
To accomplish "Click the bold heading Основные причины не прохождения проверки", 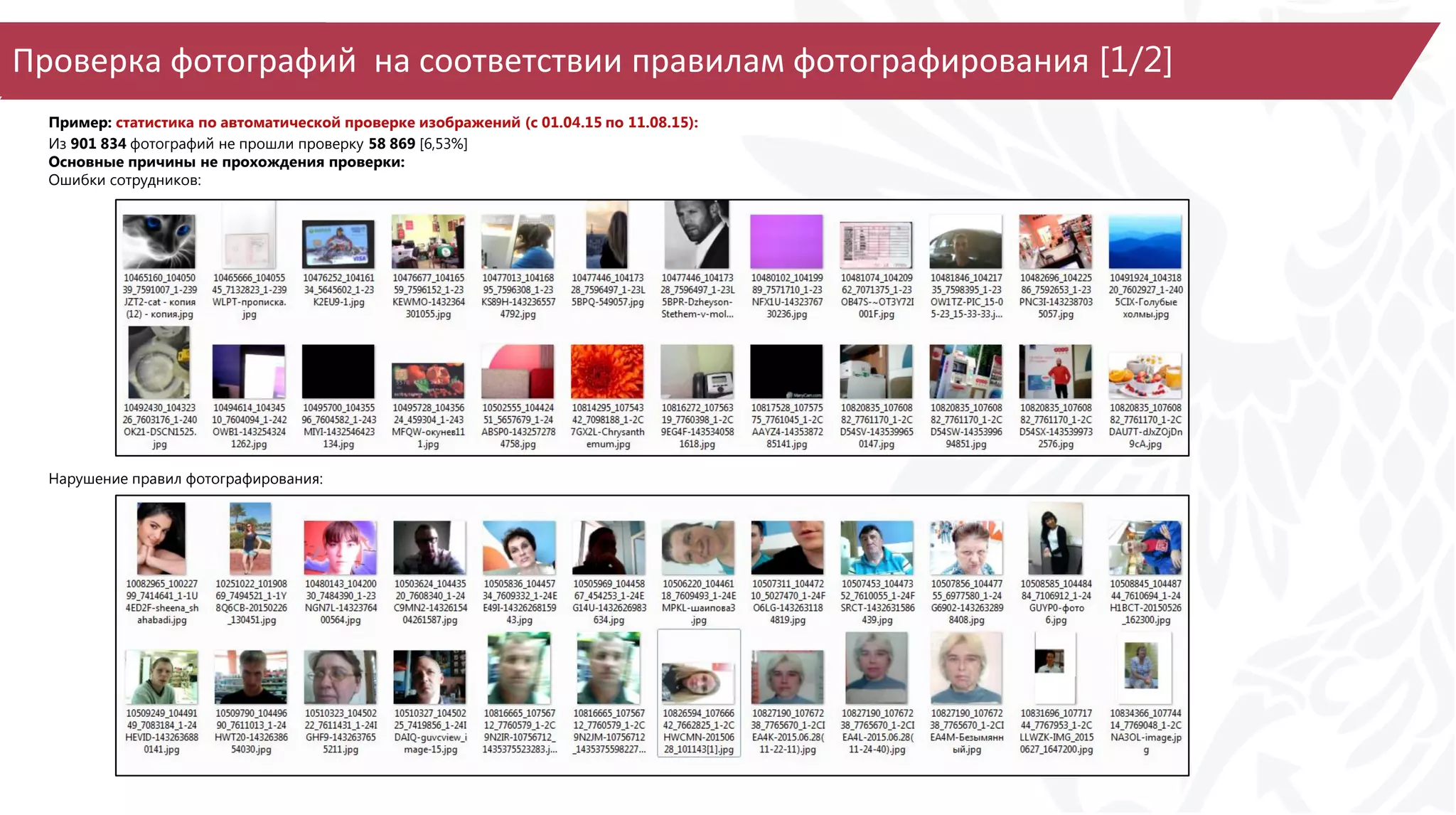I will click(x=226, y=161).
